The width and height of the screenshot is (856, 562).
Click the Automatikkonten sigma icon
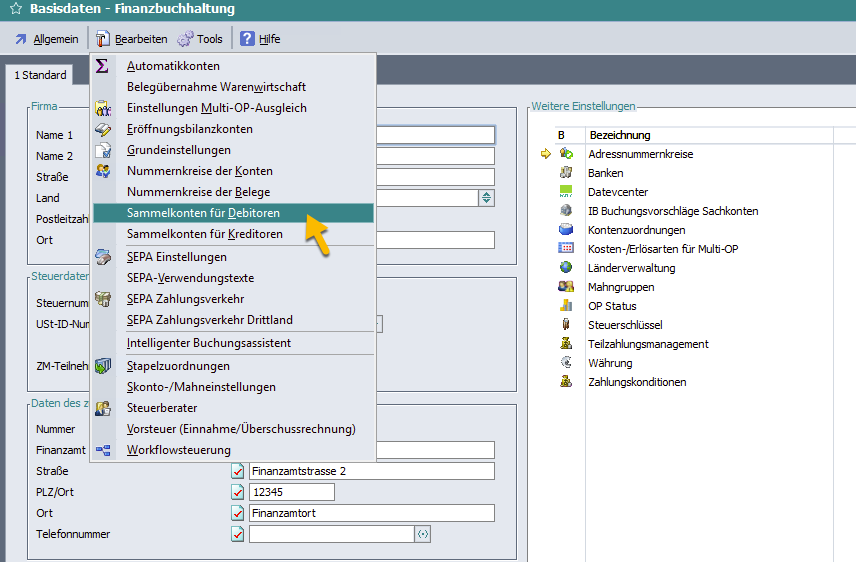click(103, 66)
